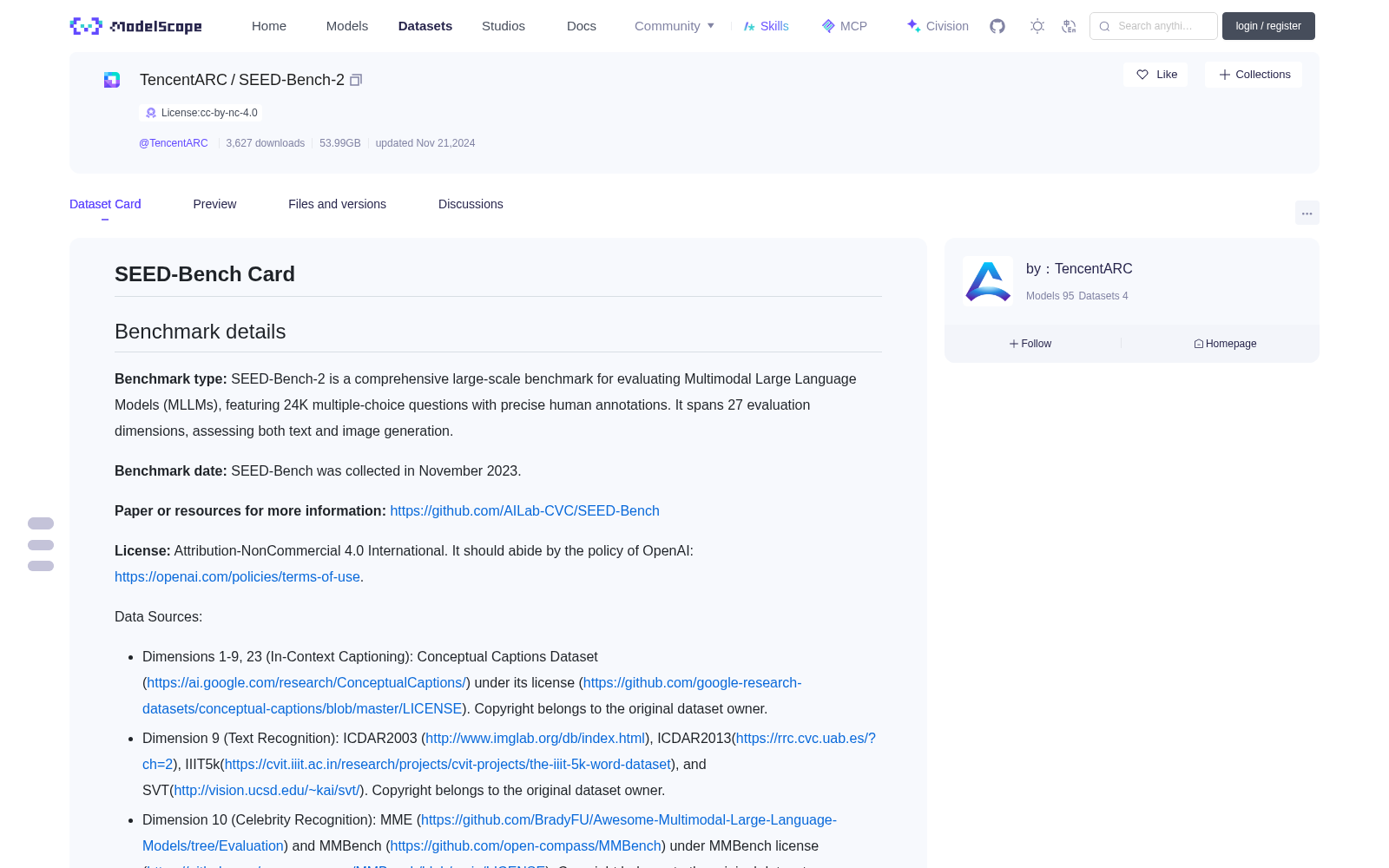
Task: Open the Civision page
Action: tap(938, 26)
